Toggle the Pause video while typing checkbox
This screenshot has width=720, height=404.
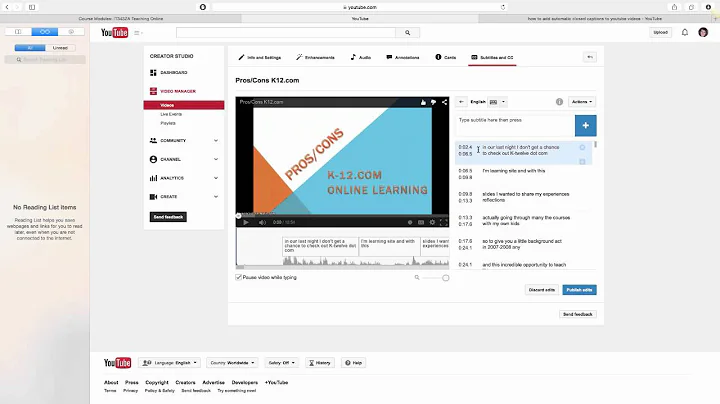click(238, 277)
